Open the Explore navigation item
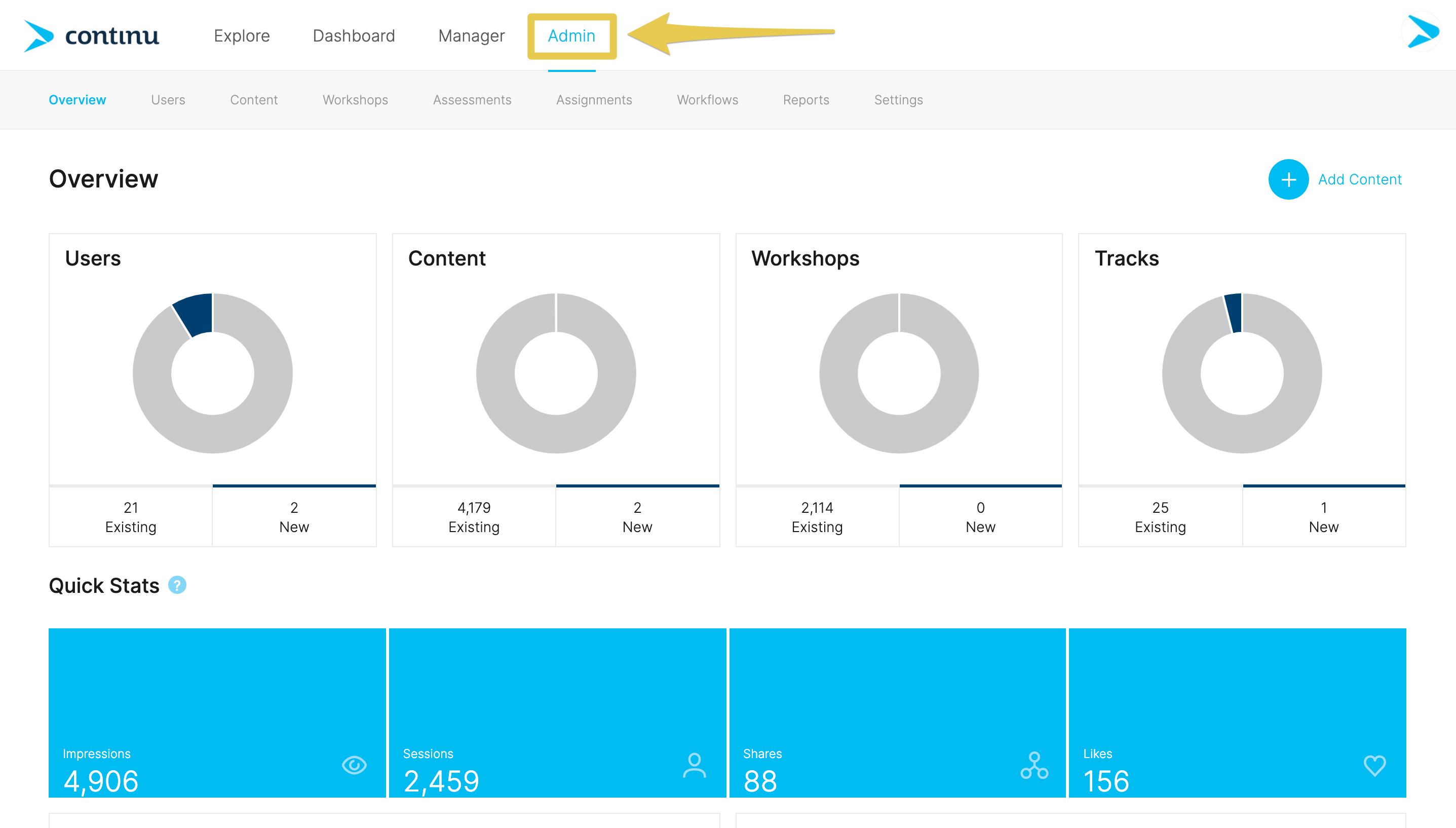This screenshot has height=828, width=1456. pos(242,36)
